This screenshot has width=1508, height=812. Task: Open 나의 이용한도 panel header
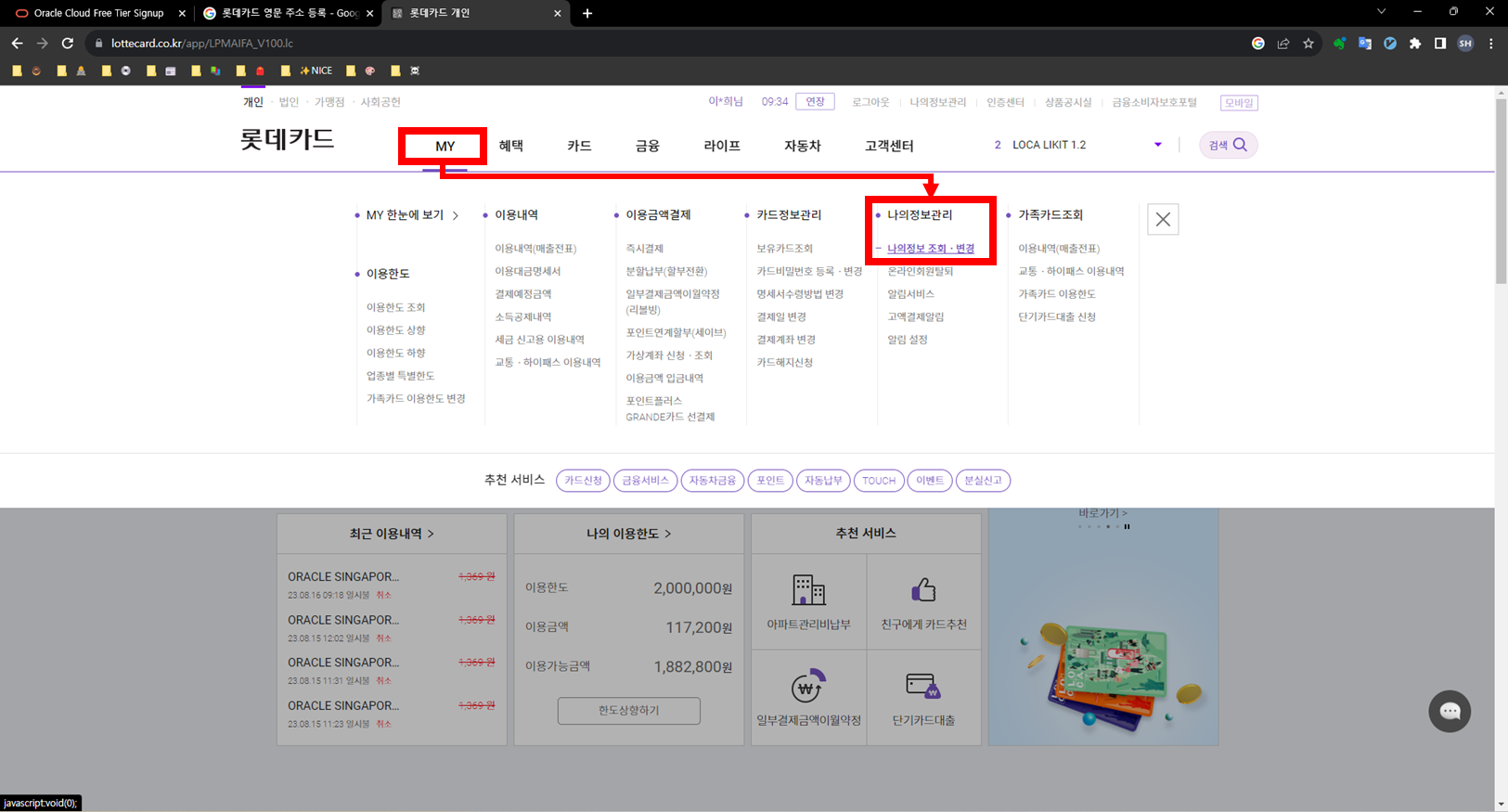click(x=629, y=534)
